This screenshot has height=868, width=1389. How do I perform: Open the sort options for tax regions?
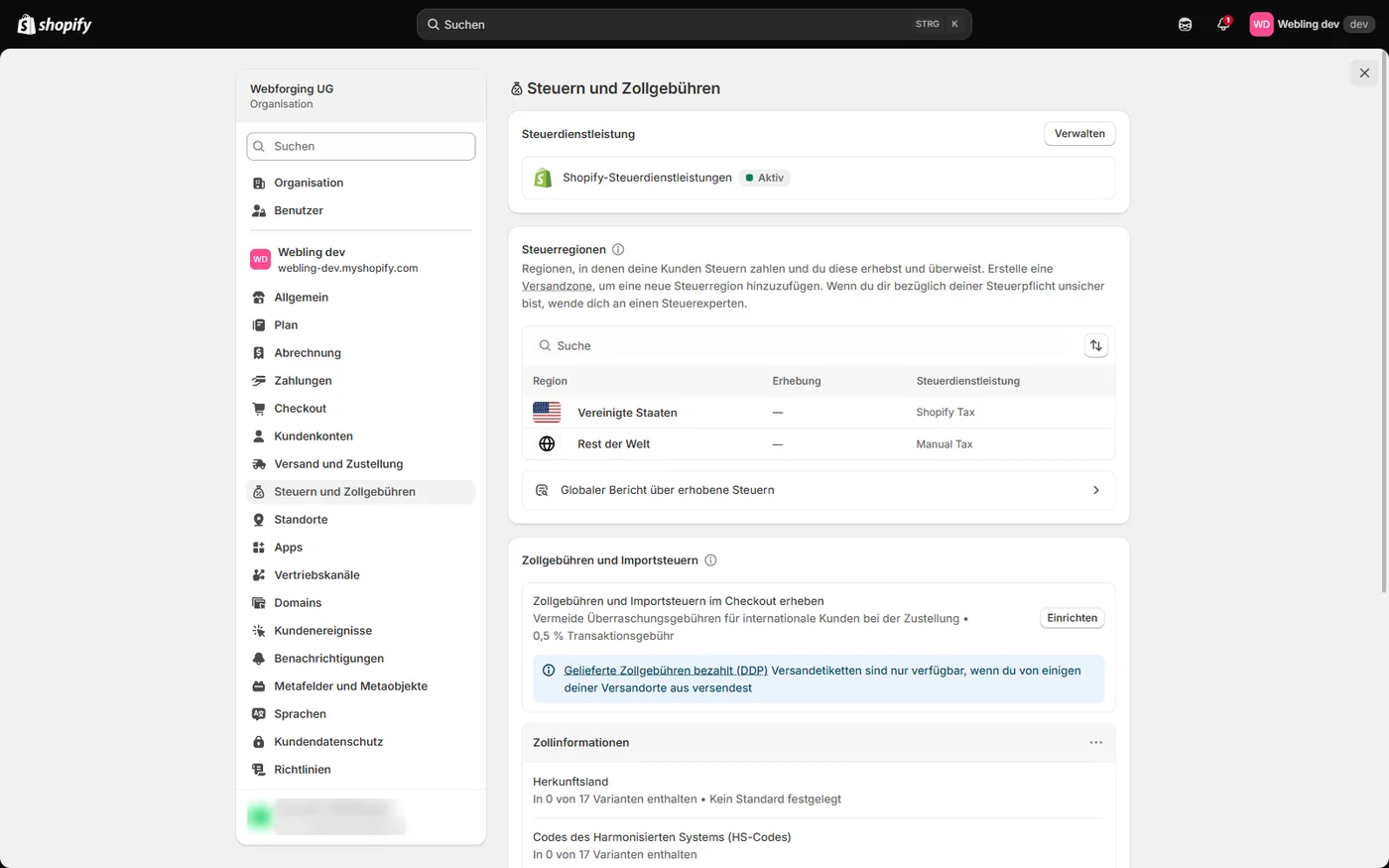pyautogui.click(x=1095, y=346)
